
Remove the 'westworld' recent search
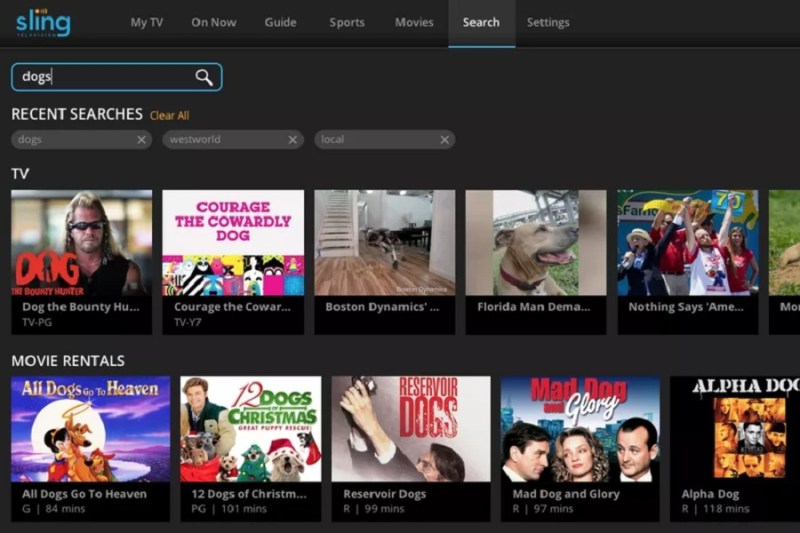click(292, 140)
